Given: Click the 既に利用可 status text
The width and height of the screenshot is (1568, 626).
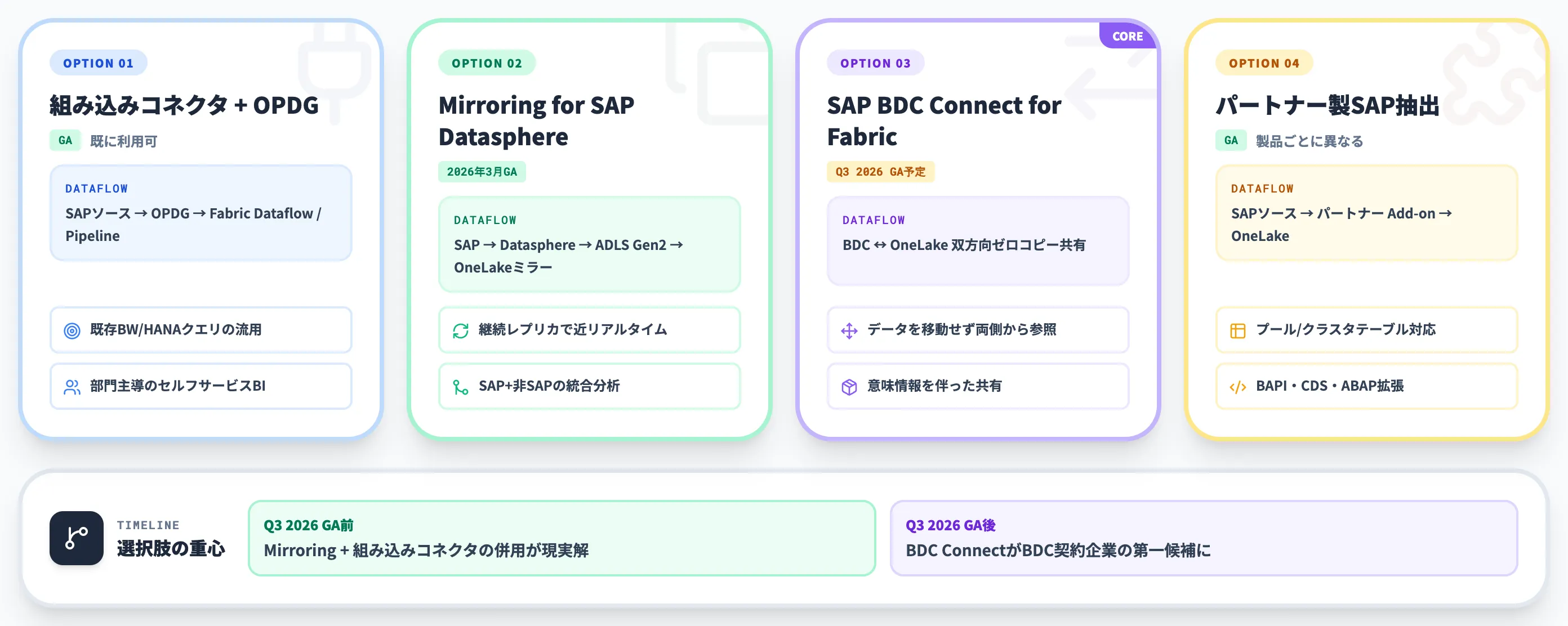Looking at the screenshot, I should 123,141.
